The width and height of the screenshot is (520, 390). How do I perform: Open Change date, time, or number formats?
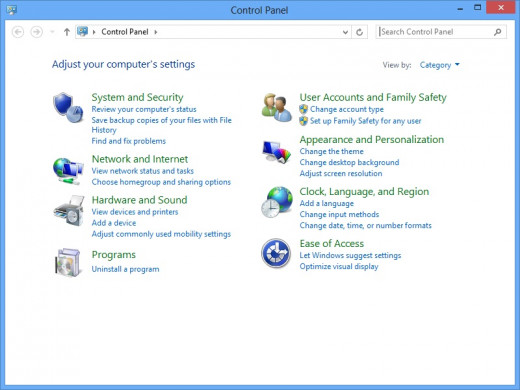(365, 226)
